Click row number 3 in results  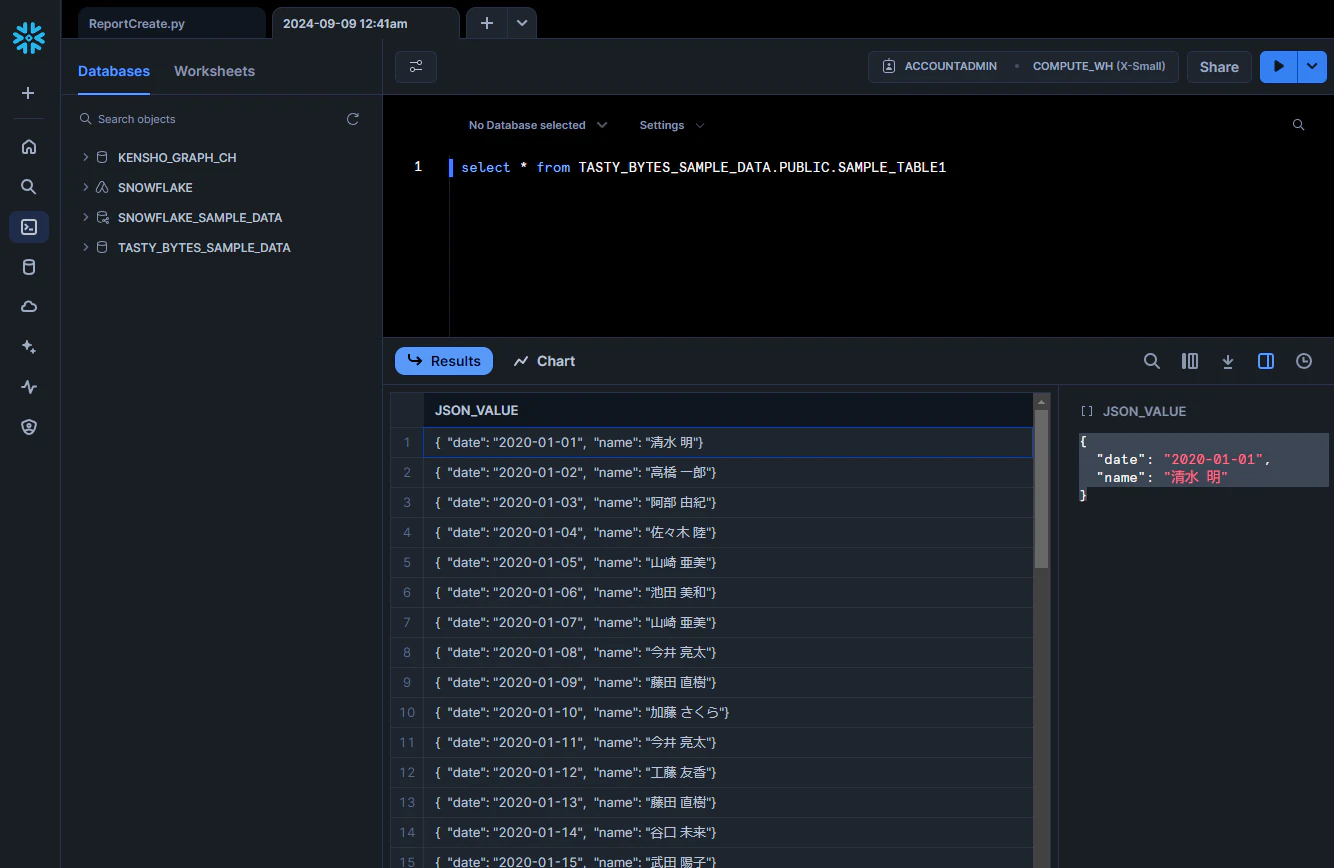click(407, 502)
